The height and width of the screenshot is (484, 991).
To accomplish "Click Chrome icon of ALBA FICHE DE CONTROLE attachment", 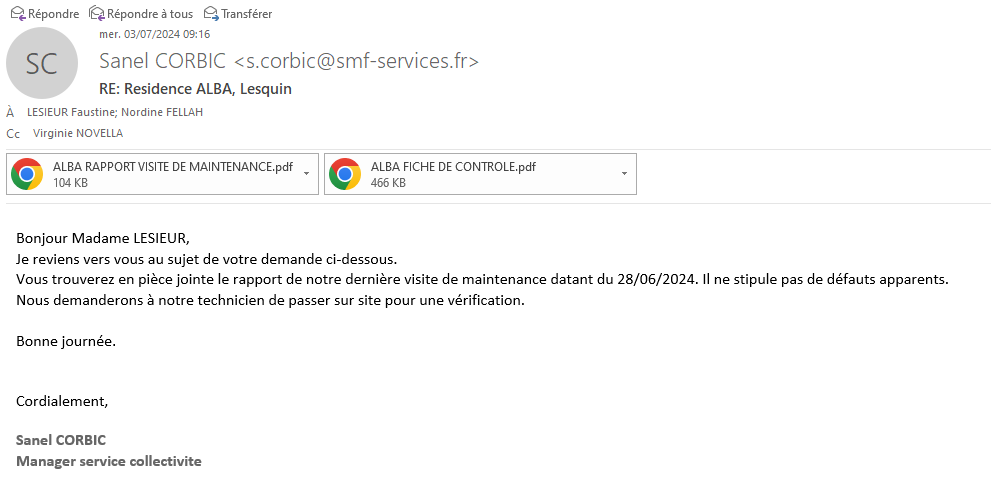I will point(345,174).
